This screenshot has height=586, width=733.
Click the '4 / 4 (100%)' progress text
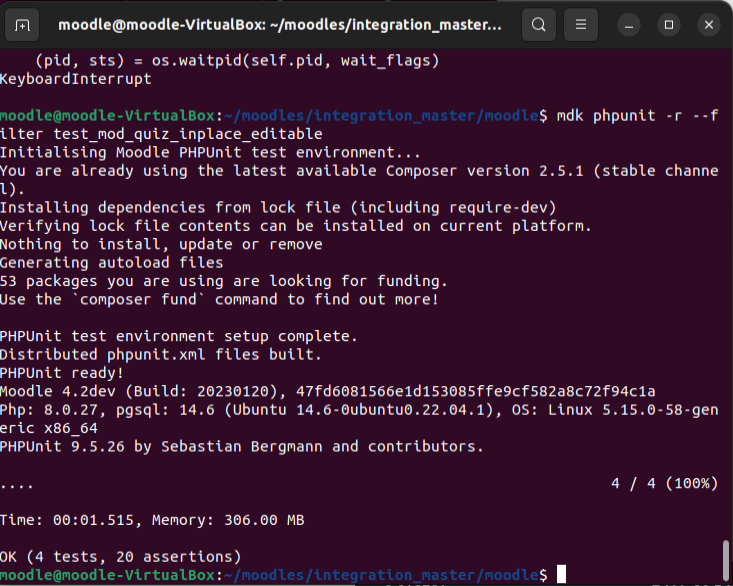click(664, 484)
